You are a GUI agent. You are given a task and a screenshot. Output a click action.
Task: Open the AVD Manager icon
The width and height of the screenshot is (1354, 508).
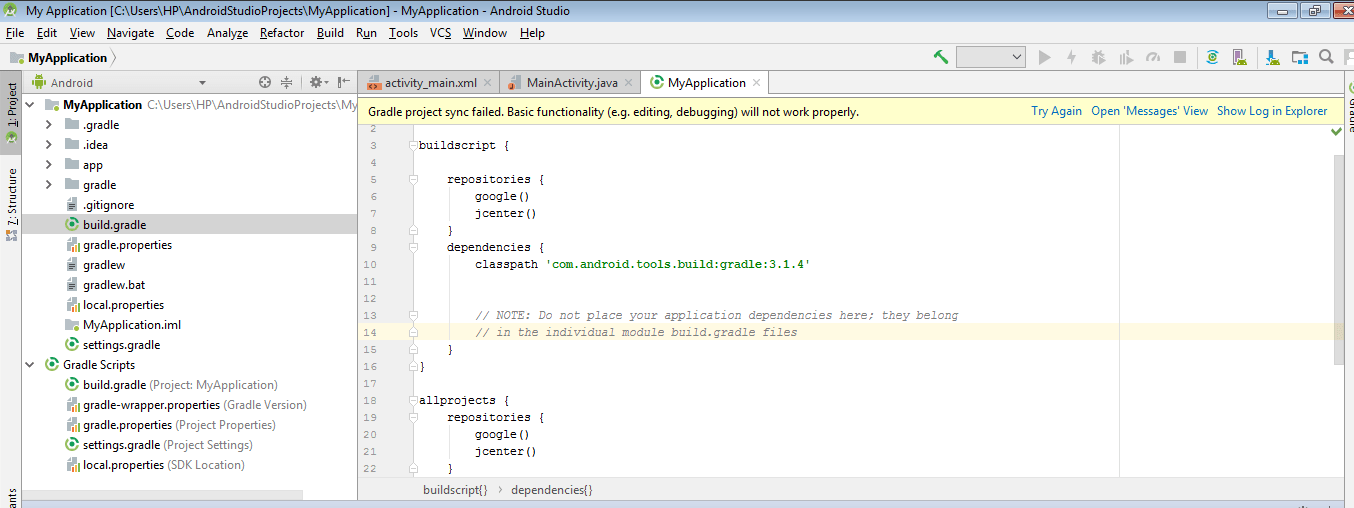click(x=1239, y=57)
